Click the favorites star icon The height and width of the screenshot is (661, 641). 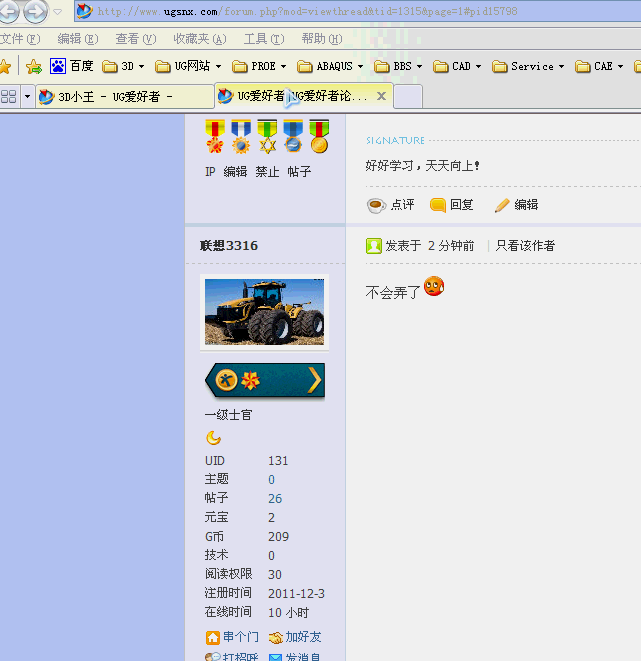click(x=5, y=67)
